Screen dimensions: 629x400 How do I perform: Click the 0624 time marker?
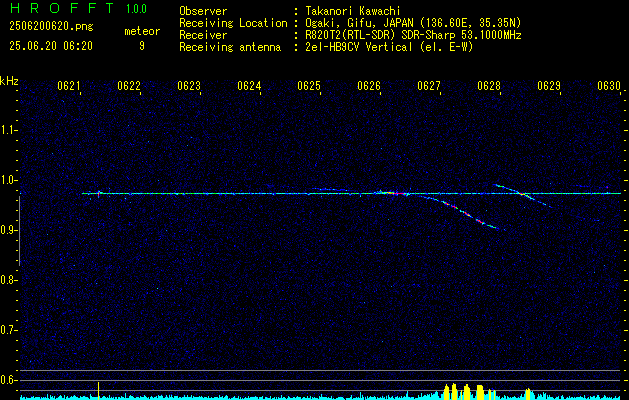[x=249, y=86]
